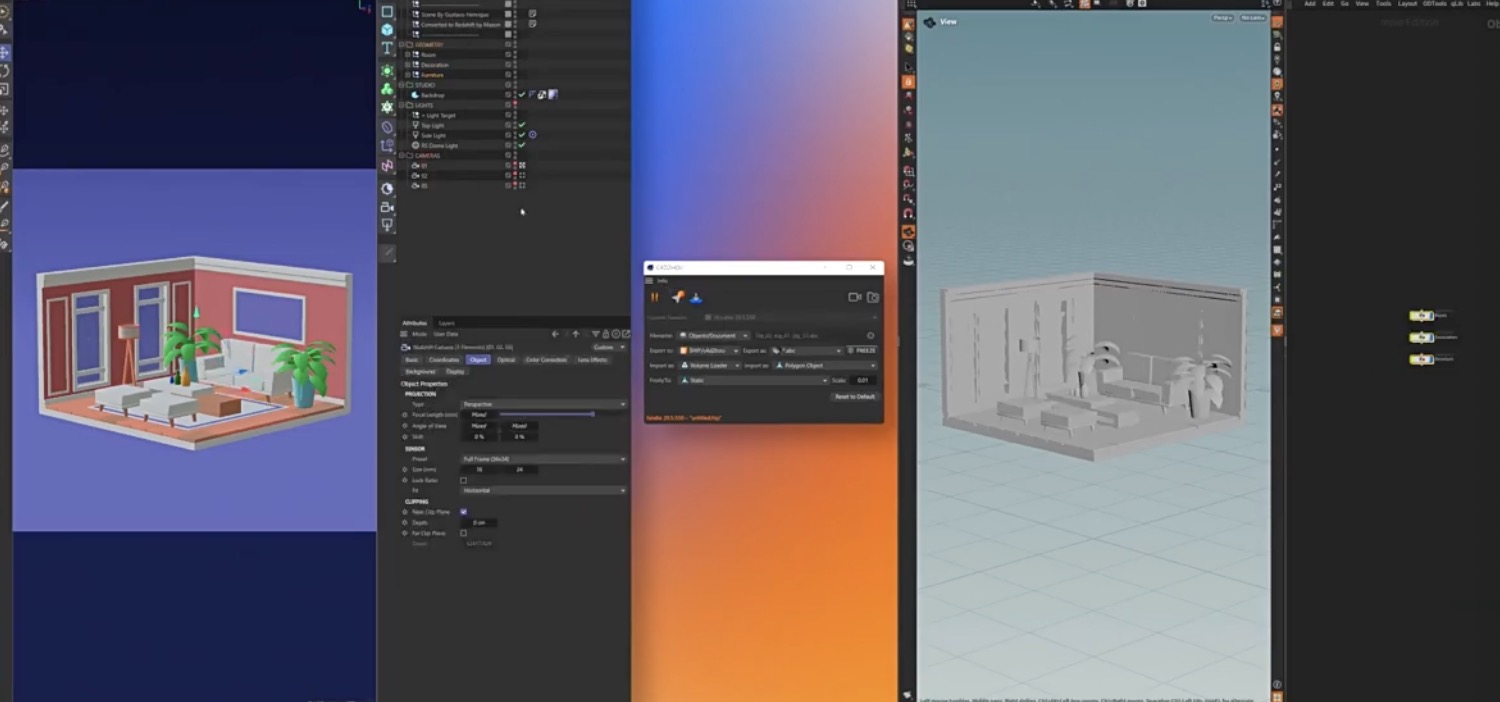Switch to the Coordinates tab
1500x702 pixels.
click(x=444, y=360)
